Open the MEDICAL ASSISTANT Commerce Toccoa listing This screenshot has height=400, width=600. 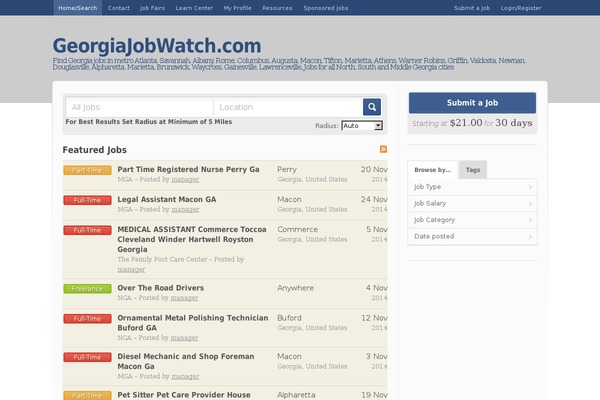coord(192,239)
